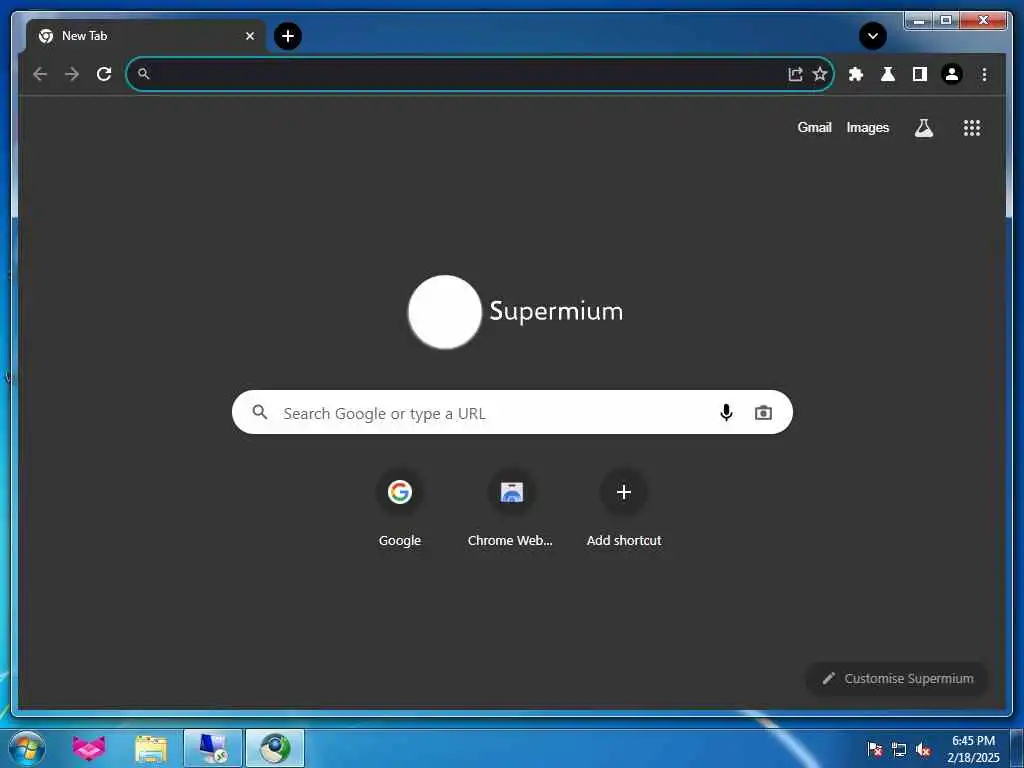Go back using the back arrow
This screenshot has height=768, width=1024.
(x=40, y=74)
